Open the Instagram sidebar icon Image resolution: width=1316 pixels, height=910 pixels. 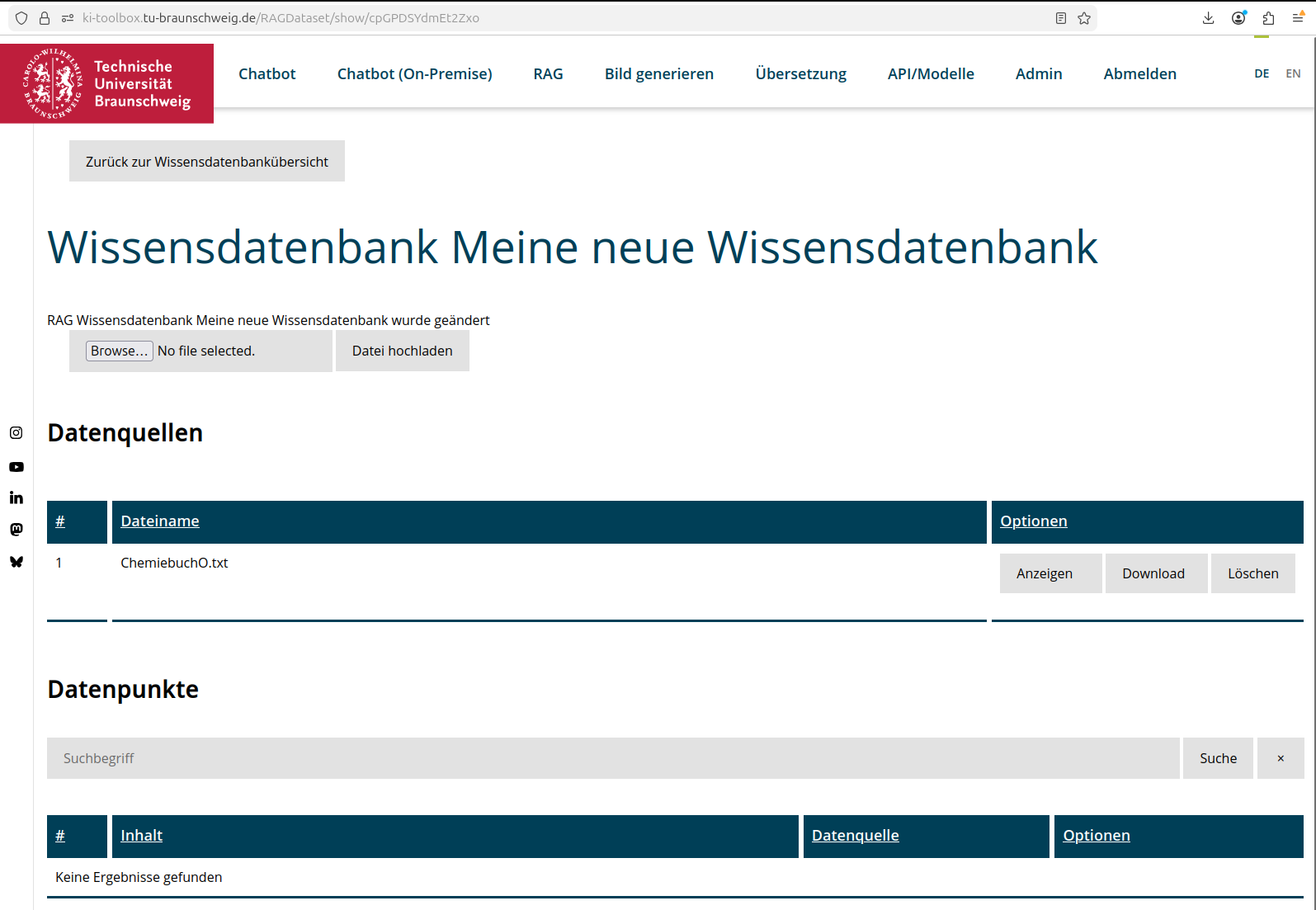pyautogui.click(x=17, y=433)
